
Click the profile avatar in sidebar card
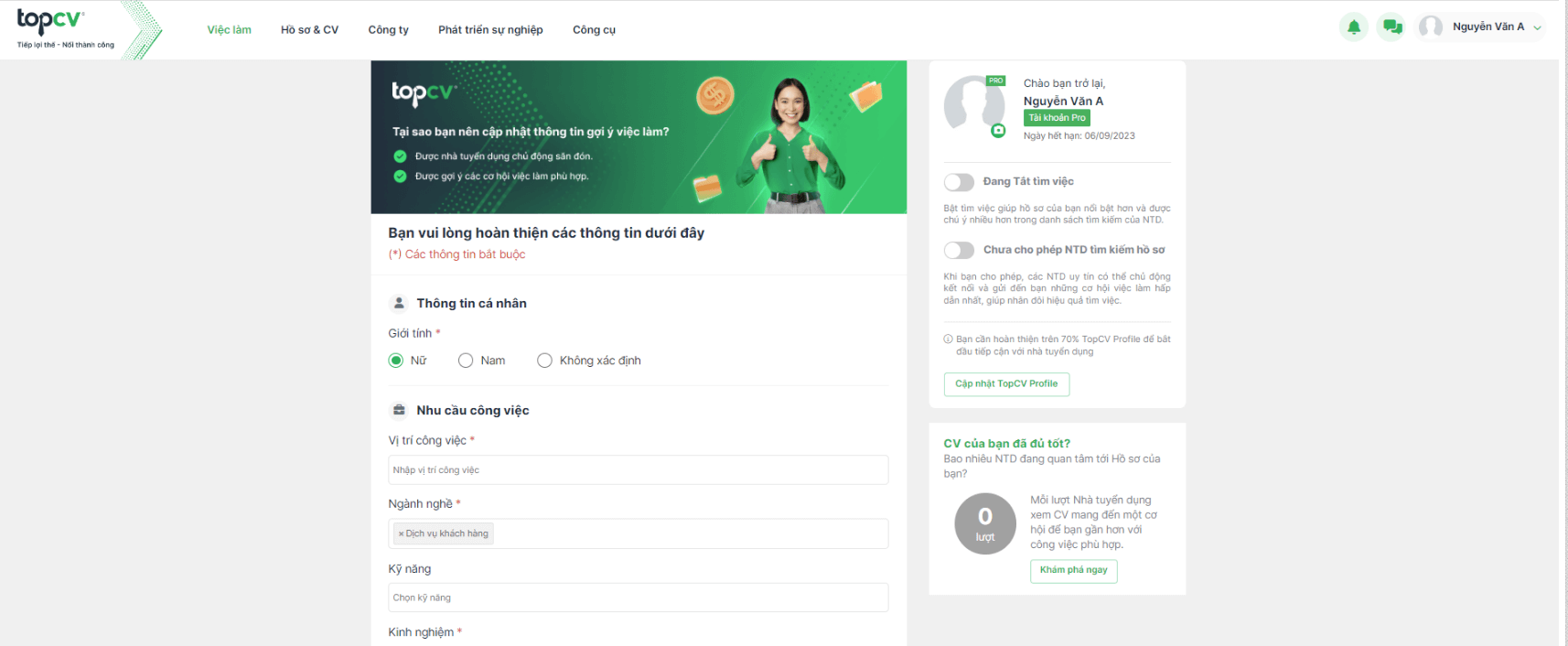pyautogui.click(x=974, y=105)
